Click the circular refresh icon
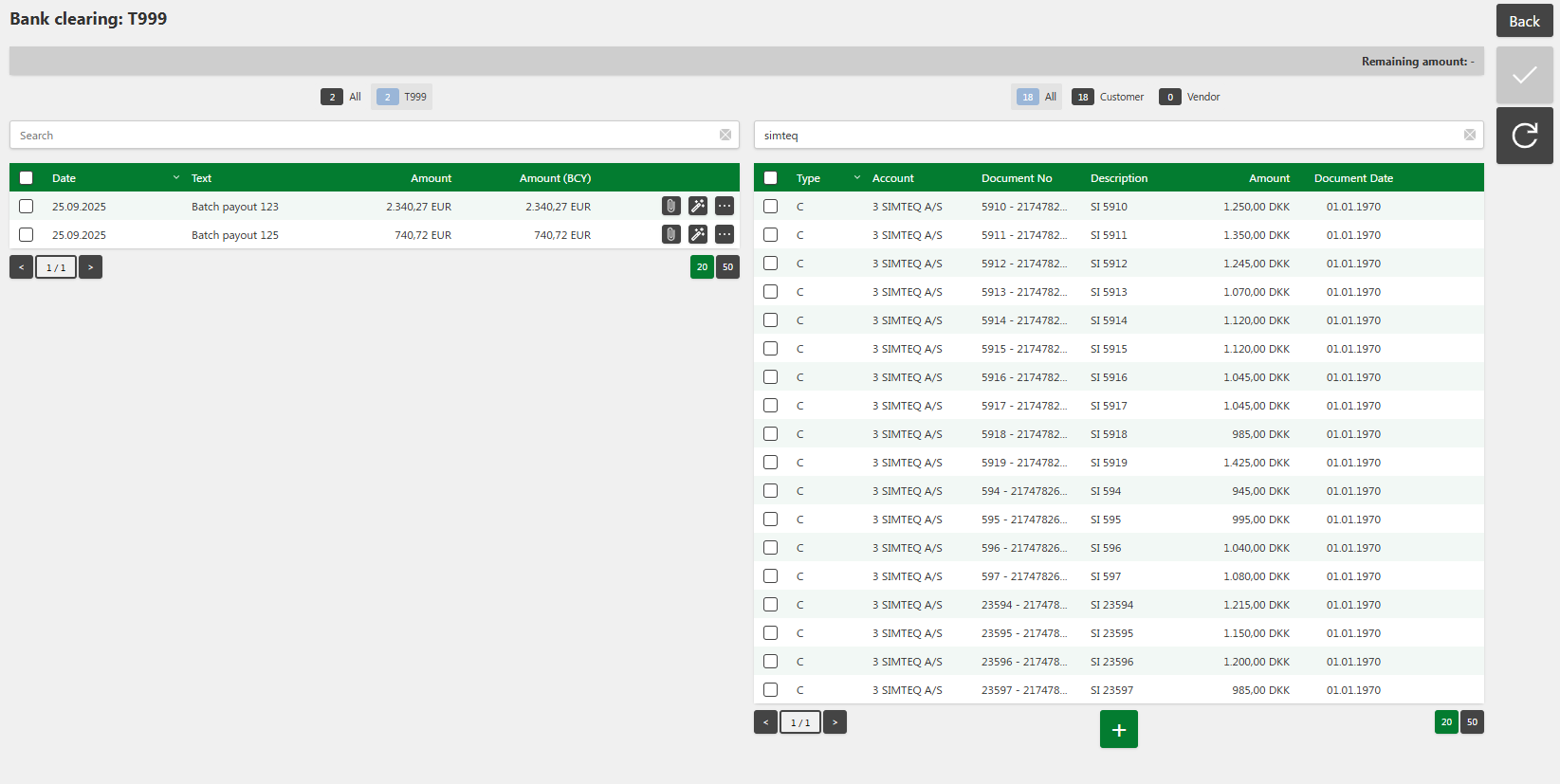 pos(1525,136)
